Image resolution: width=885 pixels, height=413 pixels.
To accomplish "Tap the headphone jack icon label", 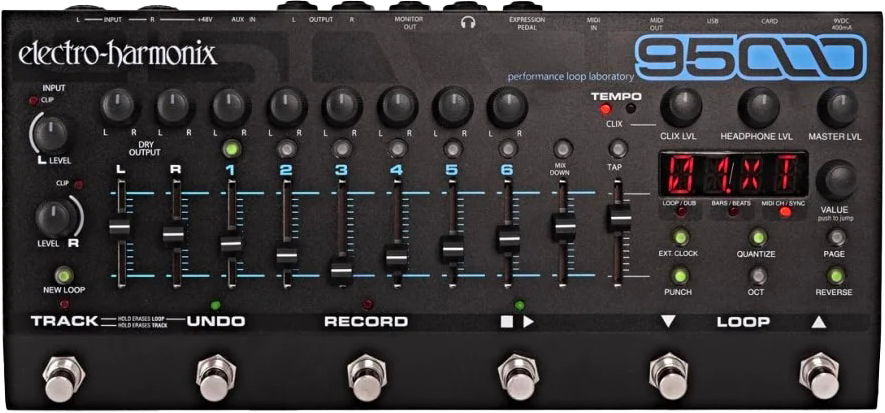I will pos(468,23).
